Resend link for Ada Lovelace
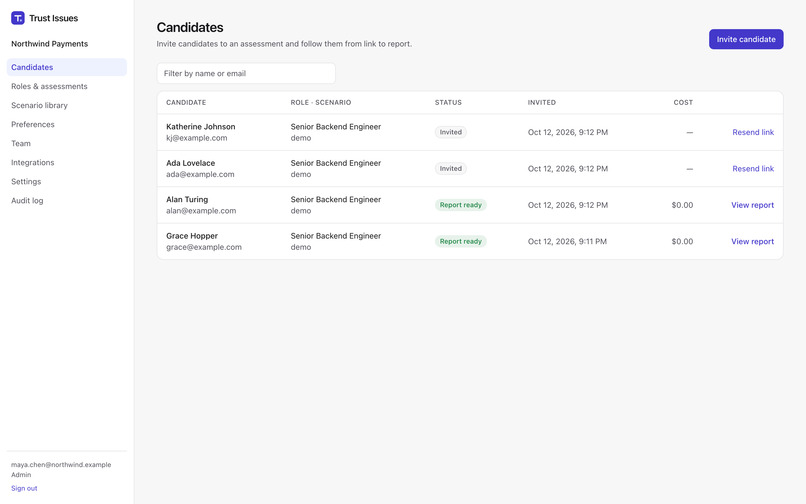 coord(753,169)
